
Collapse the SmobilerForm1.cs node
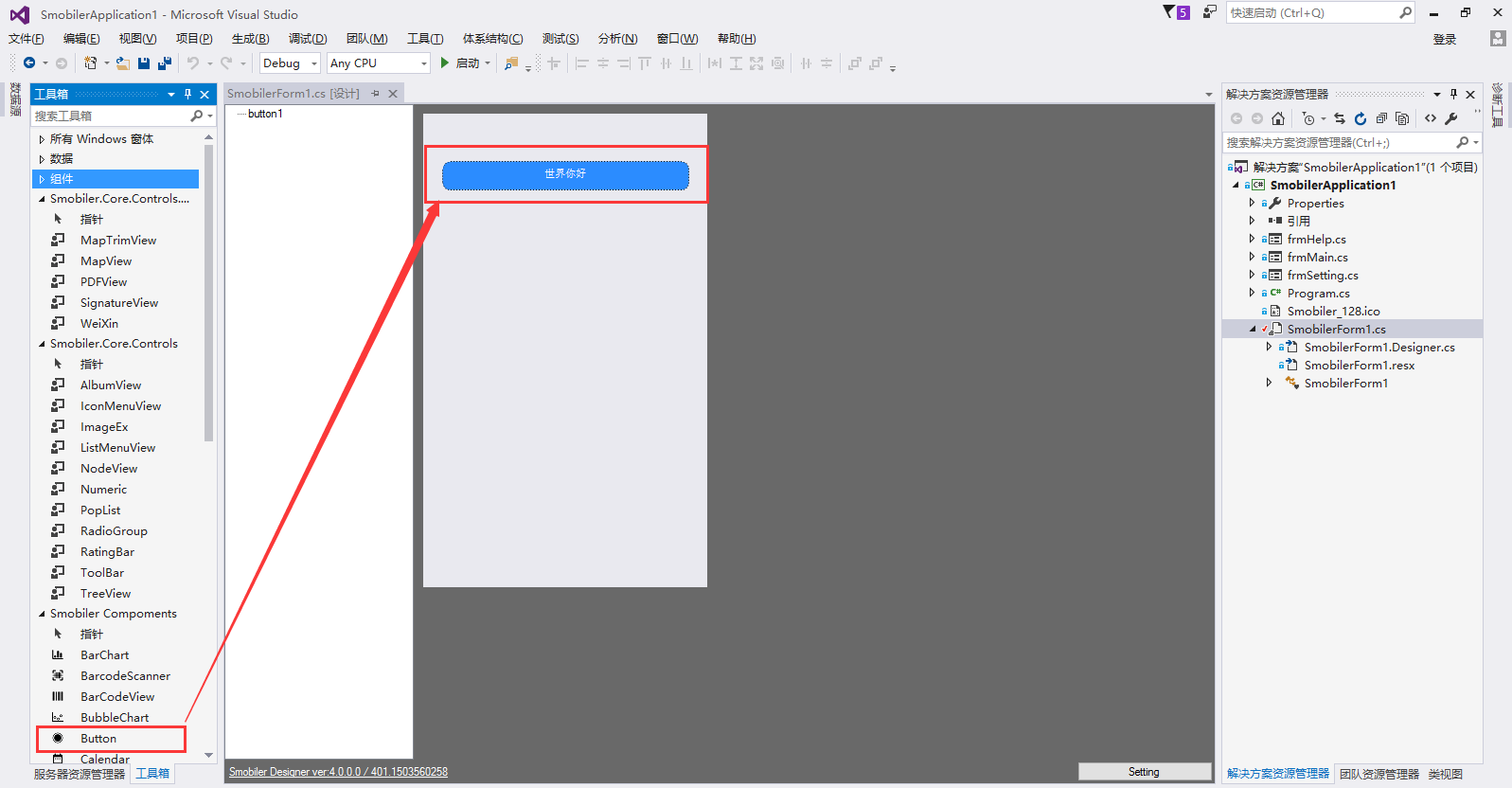point(1252,329)
